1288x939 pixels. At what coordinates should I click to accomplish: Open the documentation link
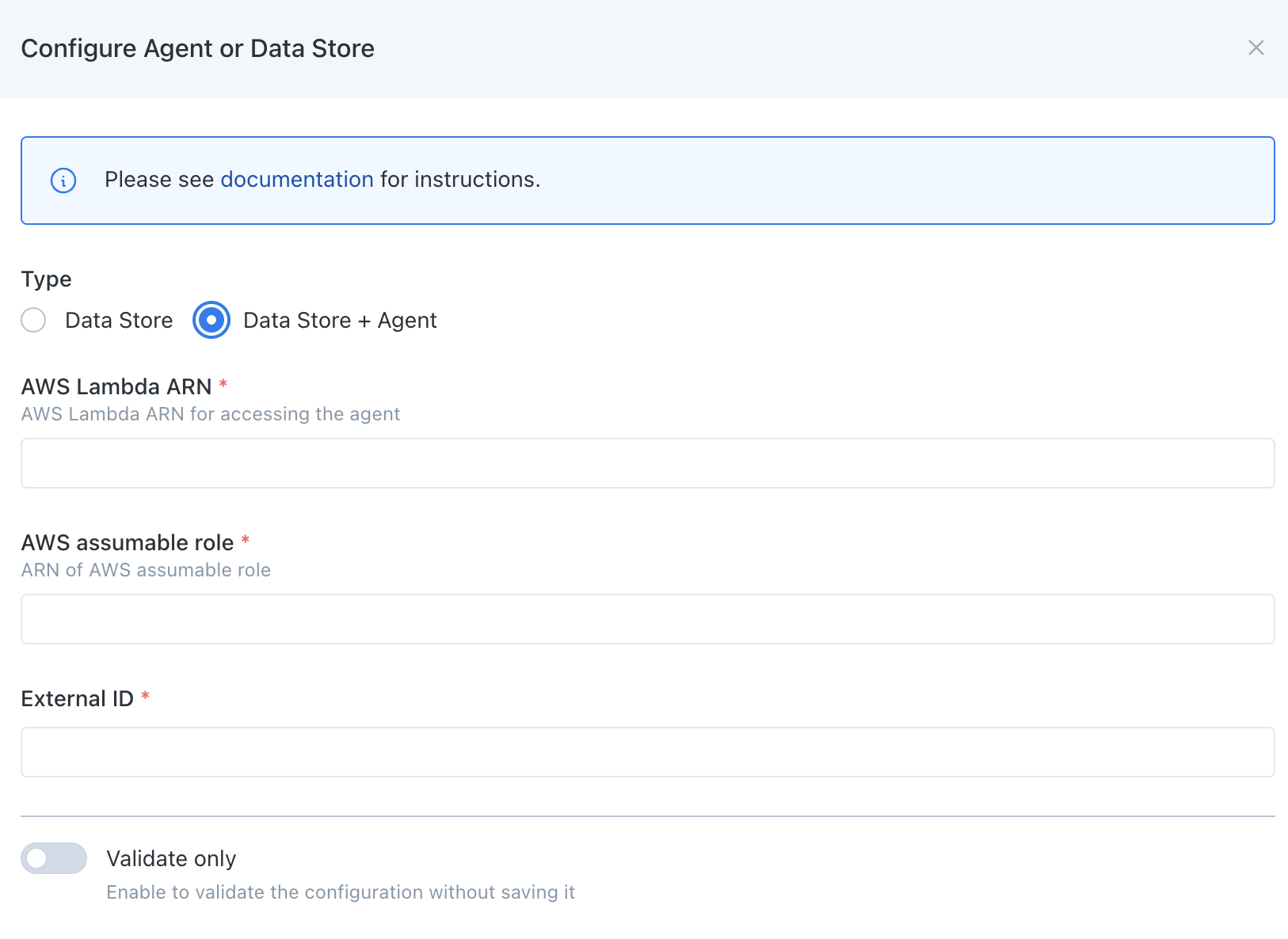[297, 180]
